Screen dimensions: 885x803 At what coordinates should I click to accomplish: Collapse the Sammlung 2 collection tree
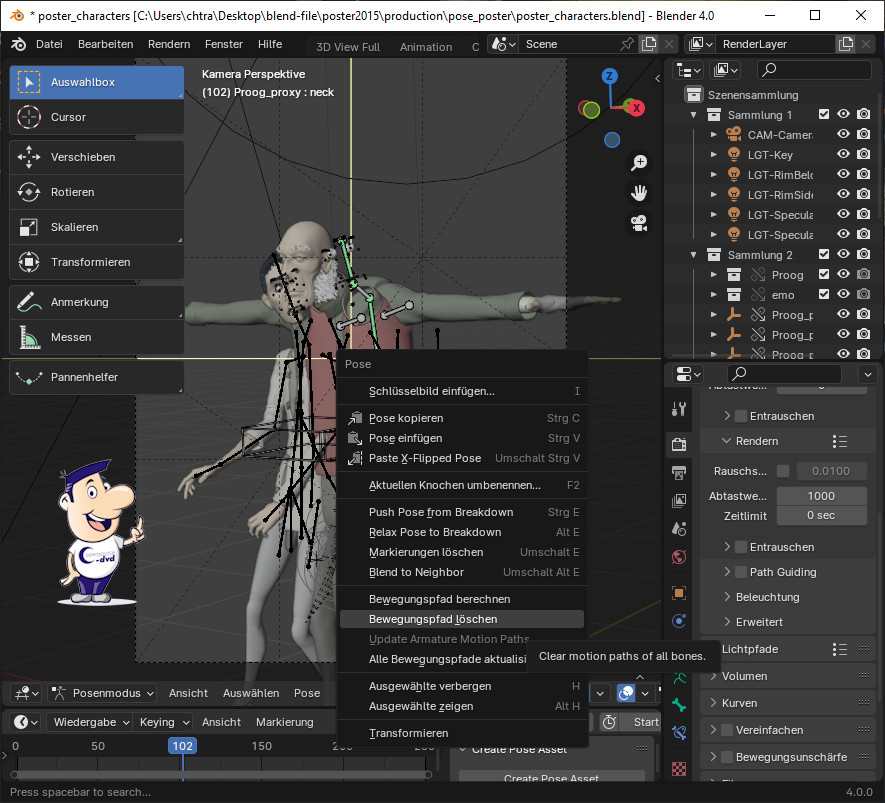[694, 255]
